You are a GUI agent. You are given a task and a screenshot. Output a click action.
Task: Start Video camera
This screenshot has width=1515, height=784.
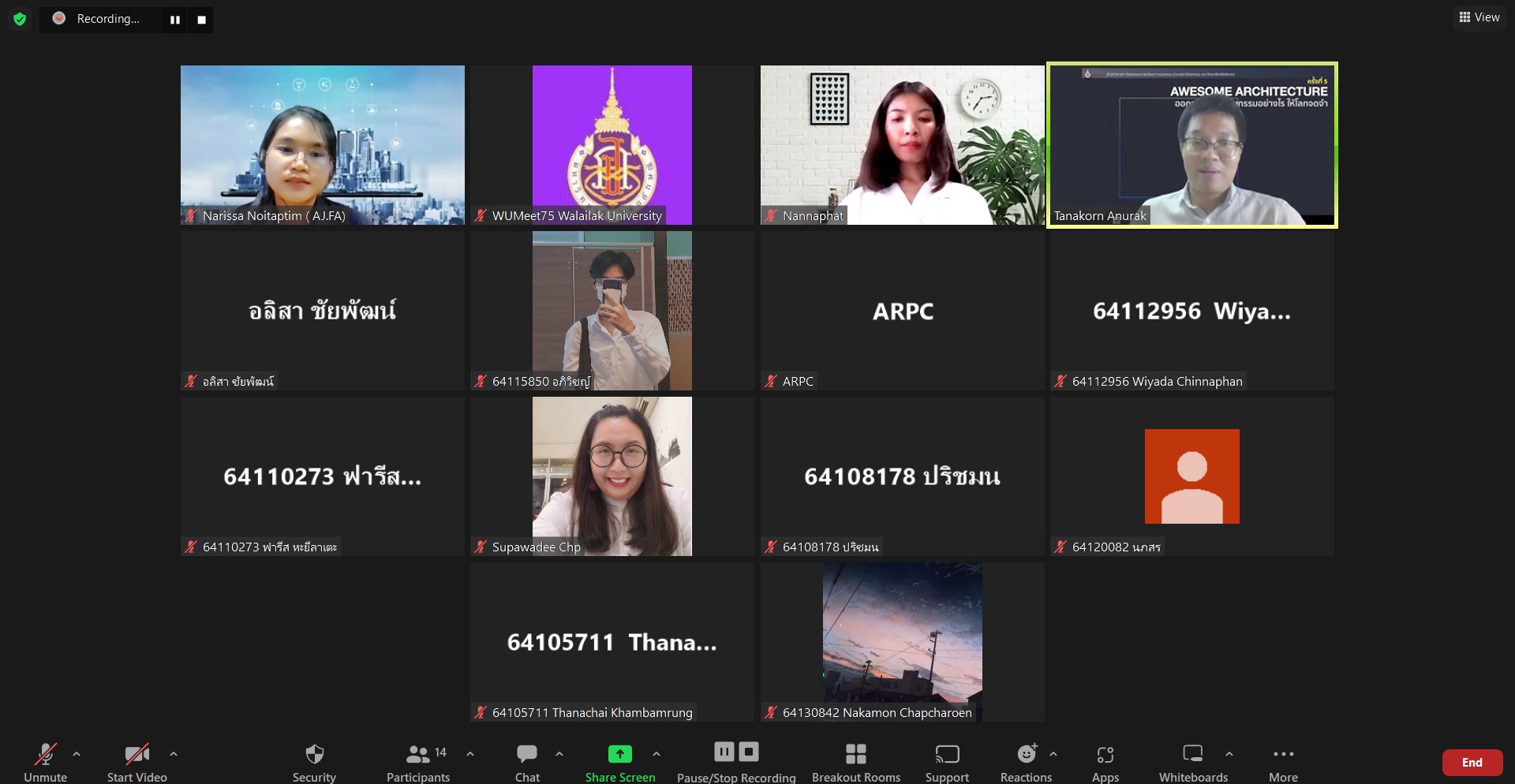pos(137,755)
